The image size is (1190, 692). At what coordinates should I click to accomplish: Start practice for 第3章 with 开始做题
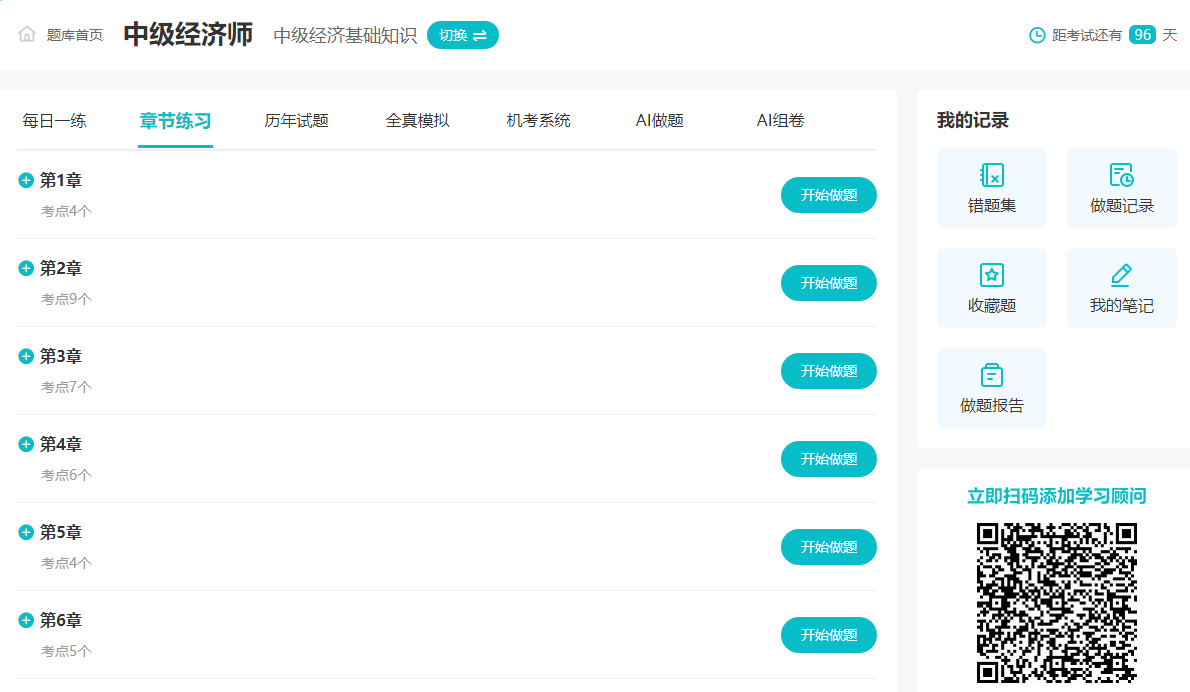click(828, 371)
